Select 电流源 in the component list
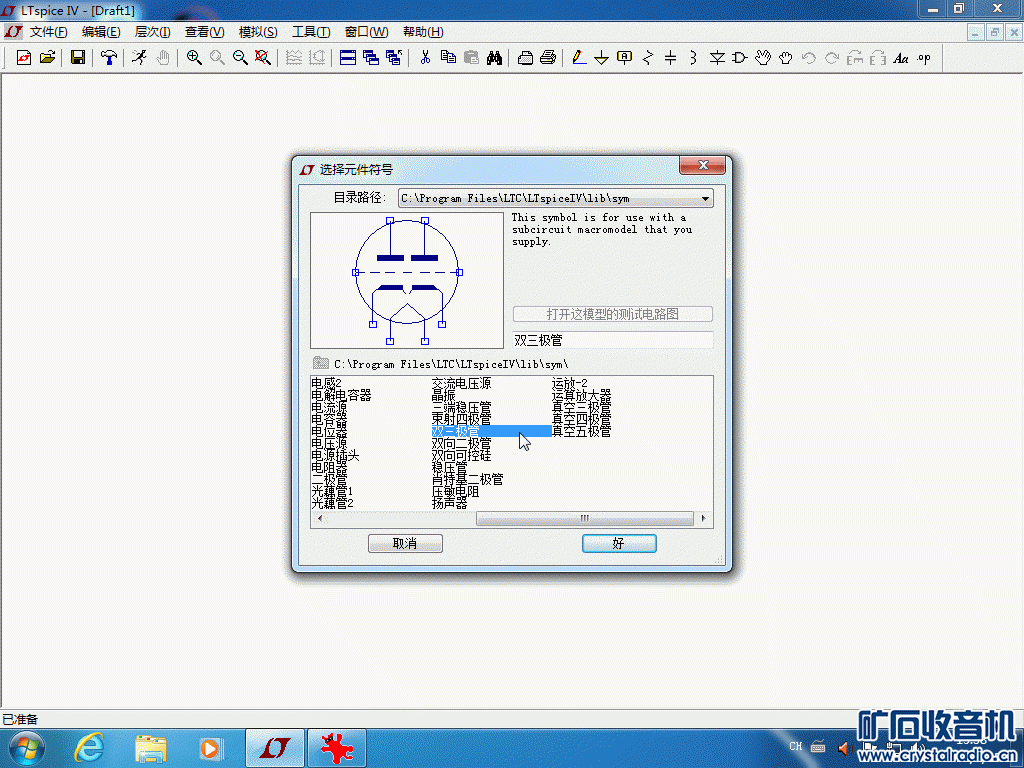 pos(329,408)
